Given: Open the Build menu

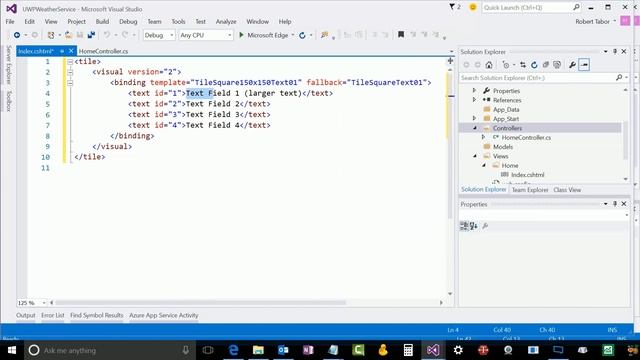Looking at the screenshot, I should click(102, 22).
